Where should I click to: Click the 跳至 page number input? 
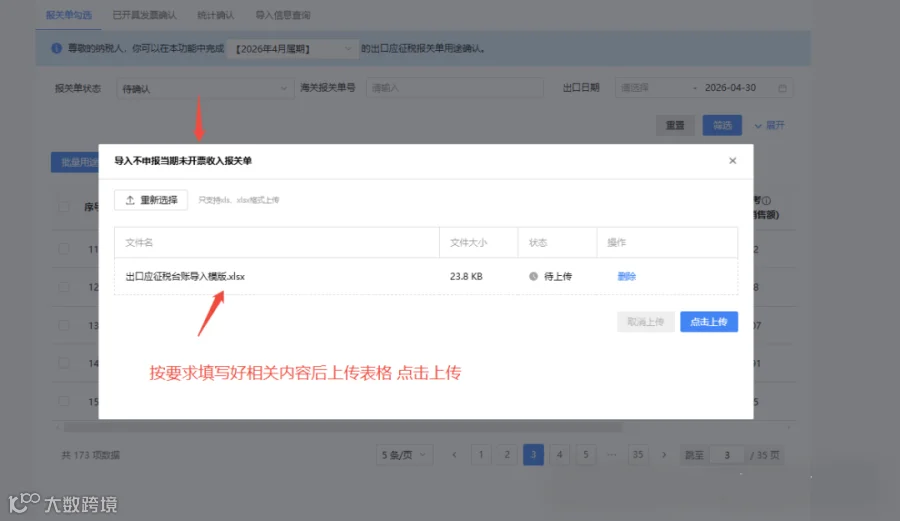point(727,455)
